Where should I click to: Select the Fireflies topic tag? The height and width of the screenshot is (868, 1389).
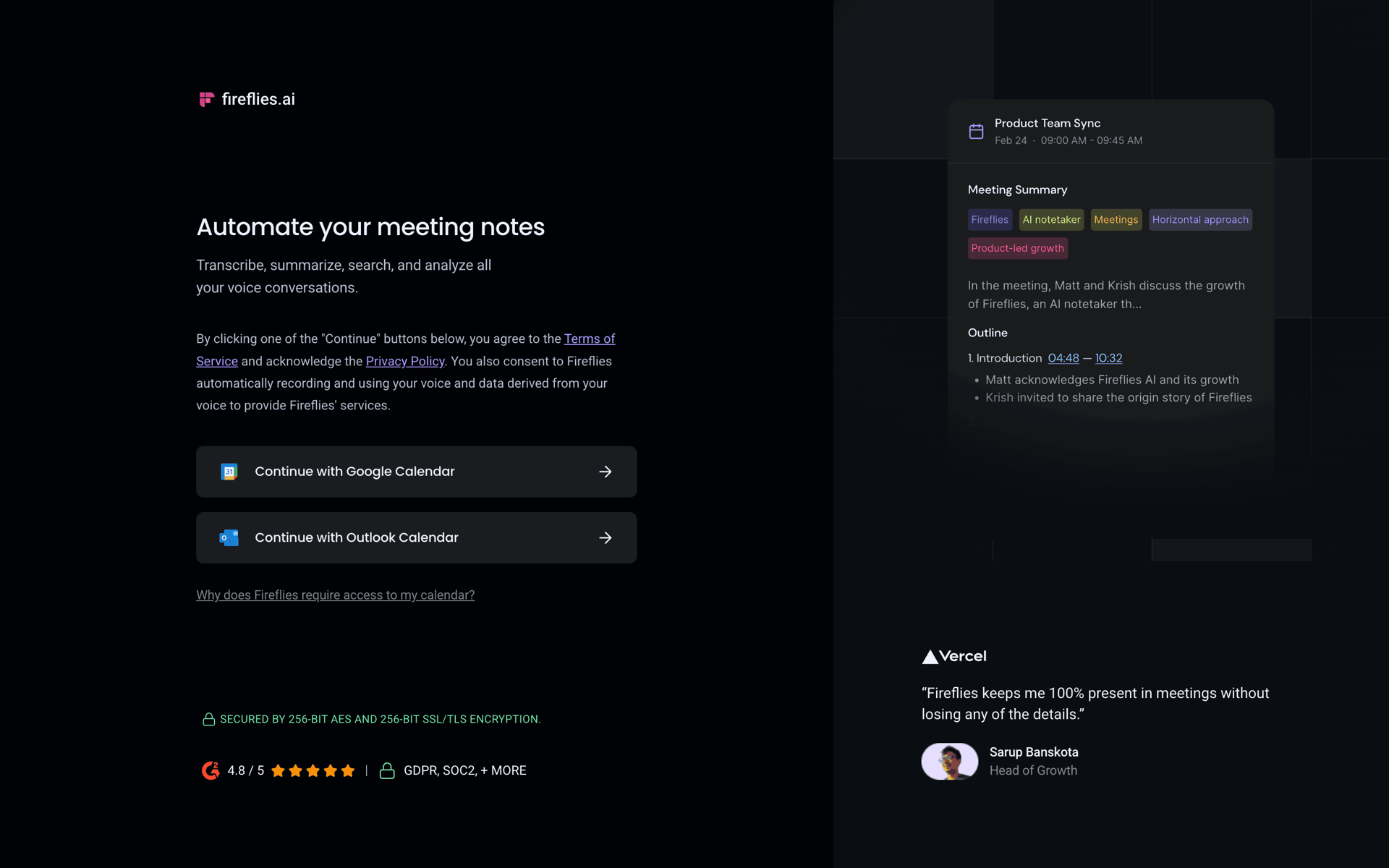[990, 220]
